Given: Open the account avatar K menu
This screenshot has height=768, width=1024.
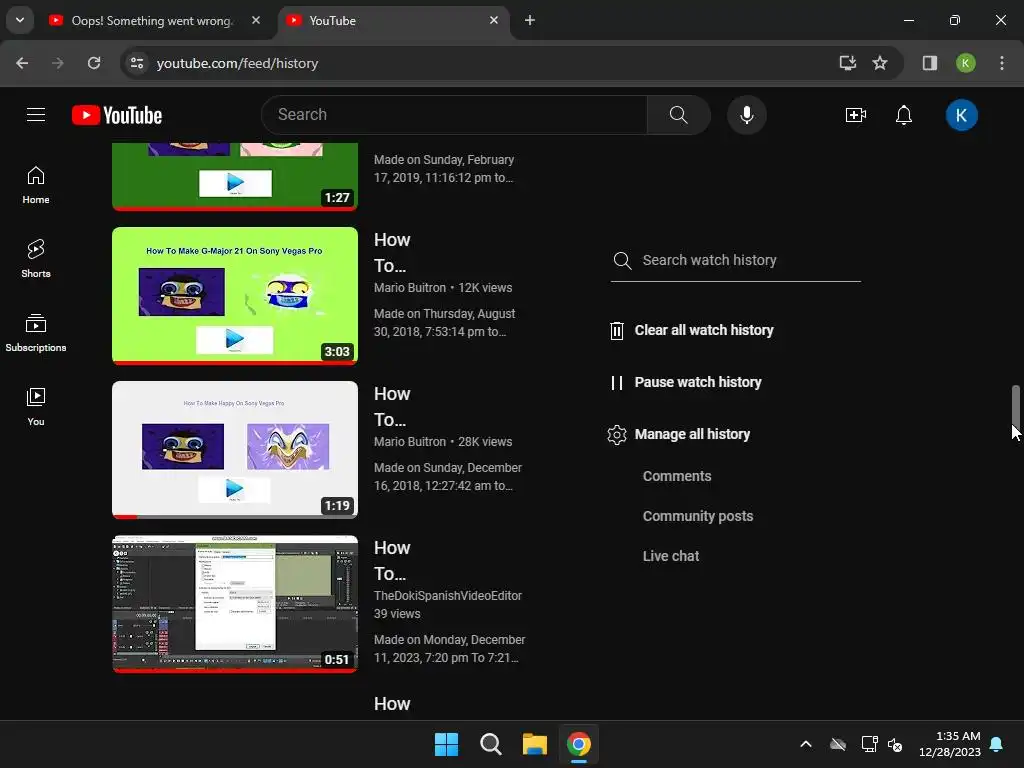Looking at the screenshot, I should click(961, 115).
